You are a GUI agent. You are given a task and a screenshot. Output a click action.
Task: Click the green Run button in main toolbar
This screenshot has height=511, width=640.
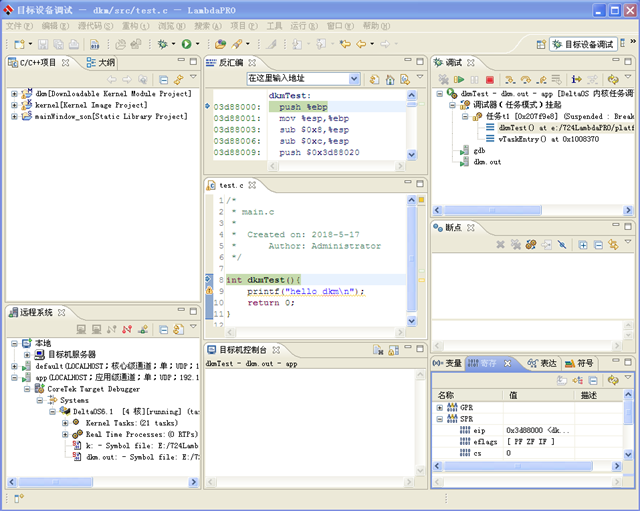coord(187,44)
